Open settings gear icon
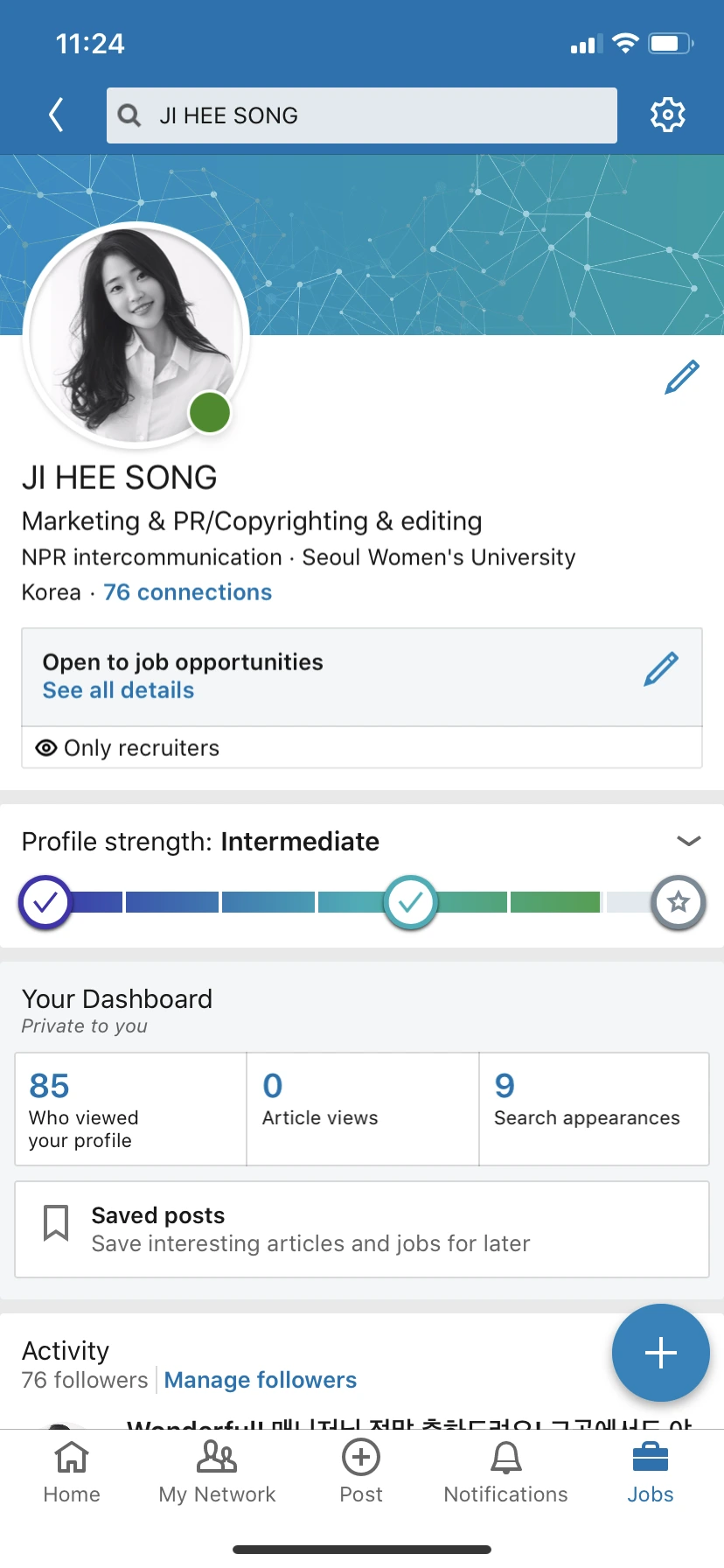 click(667, 115)
